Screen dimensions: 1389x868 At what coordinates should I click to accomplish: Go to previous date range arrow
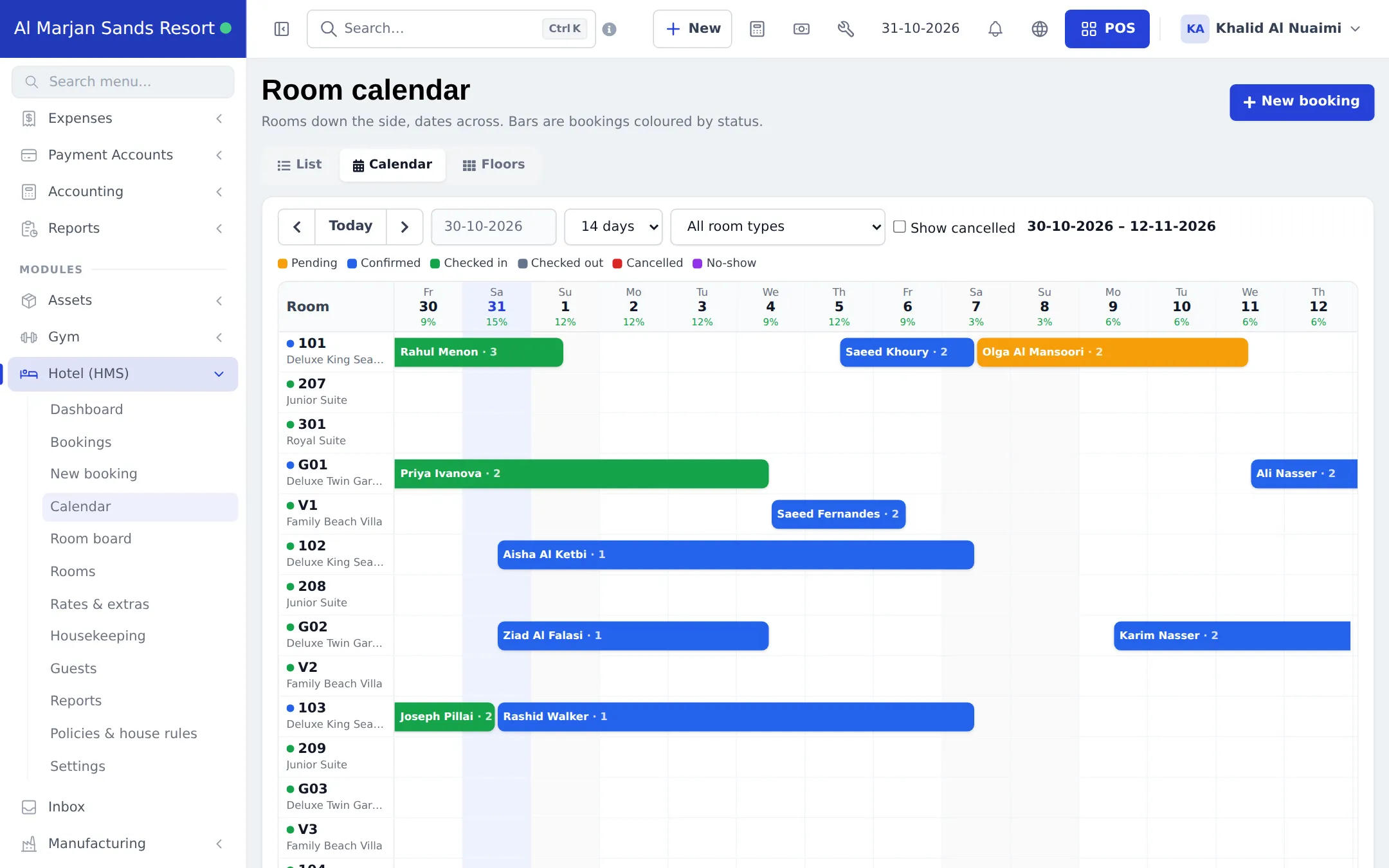click(x=297, y=227)
